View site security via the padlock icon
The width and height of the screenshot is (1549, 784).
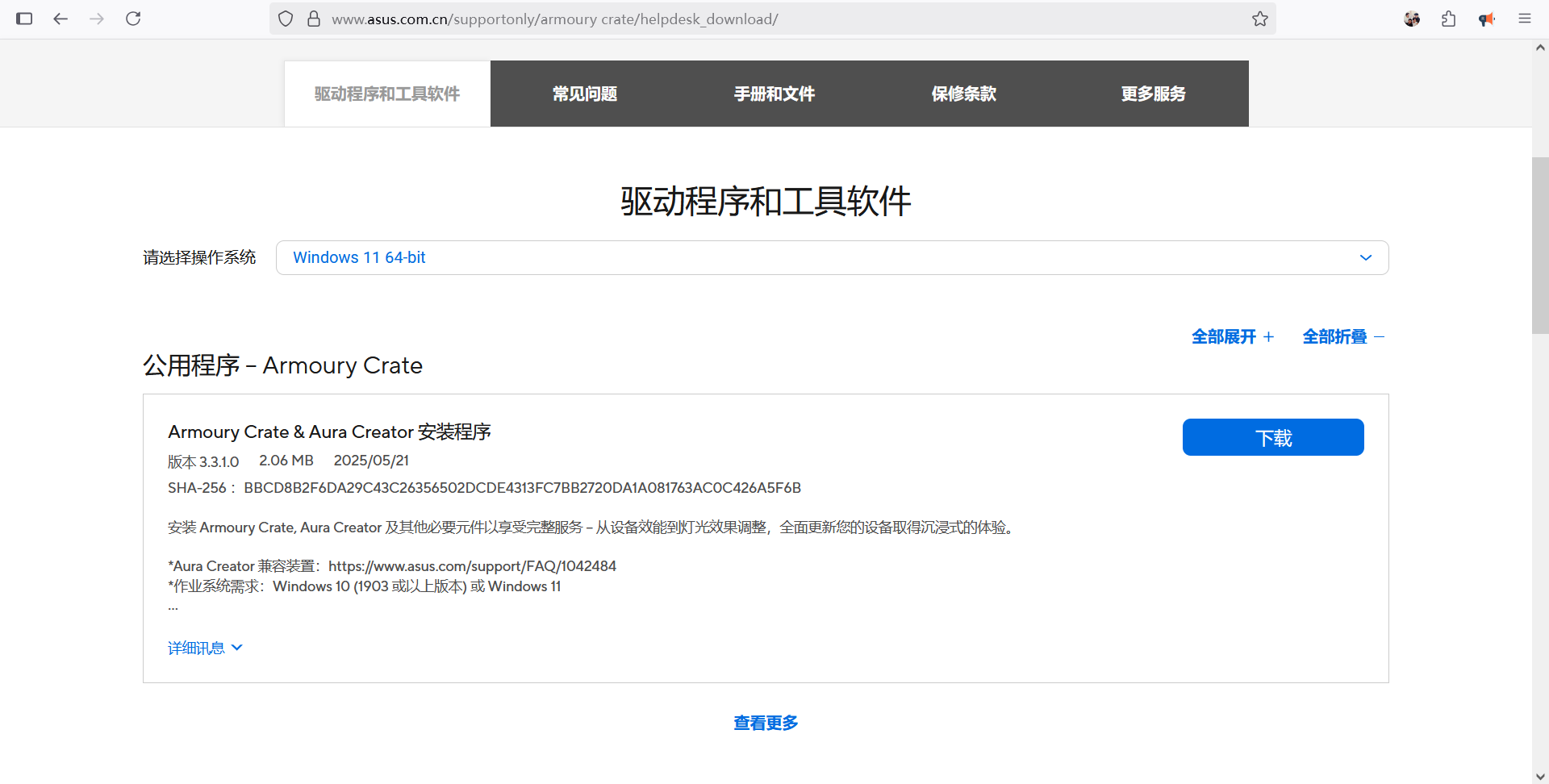[x=314, y=19]
